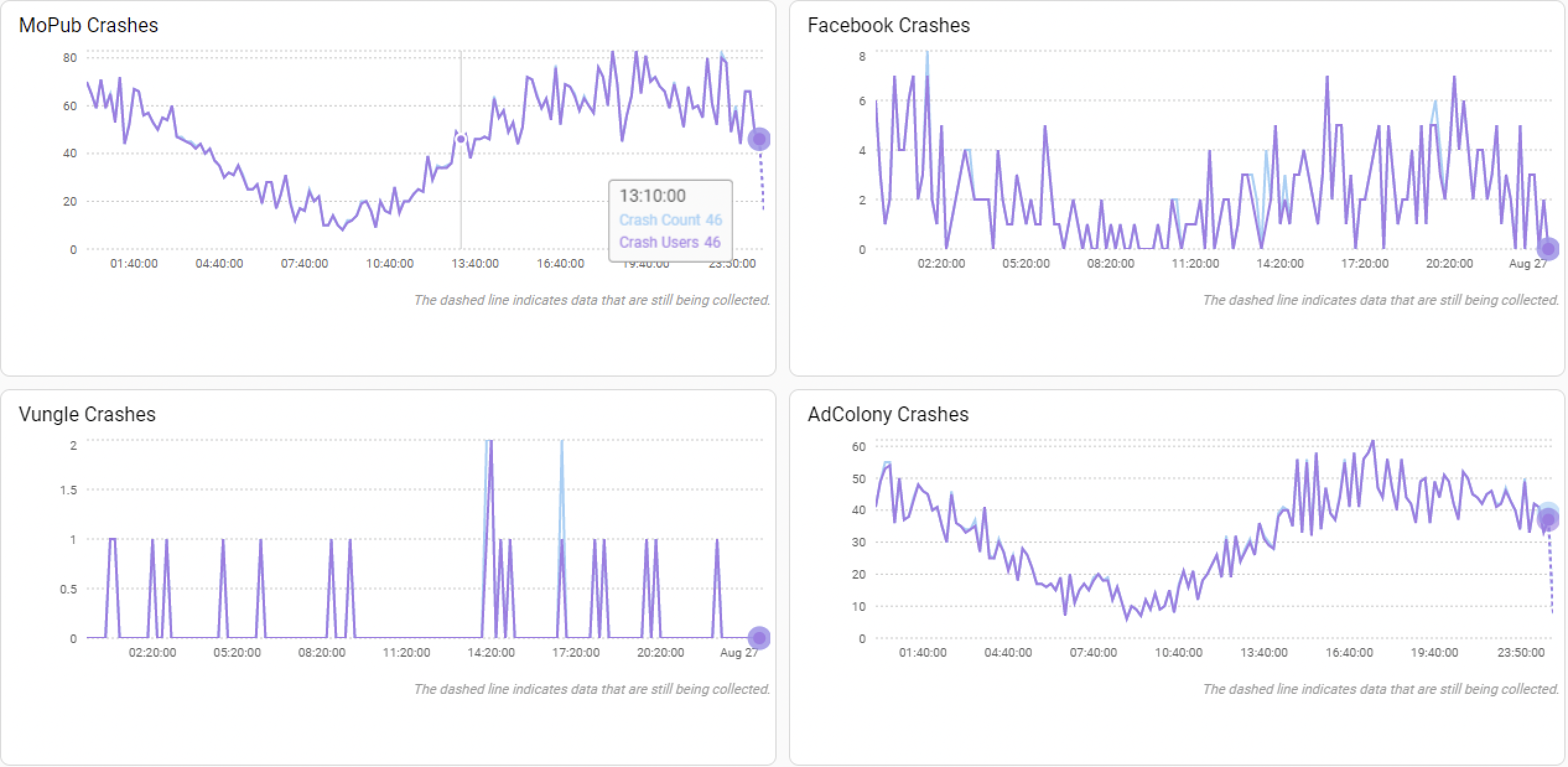Select the end data point on Vungle chart
The height and width of the screenshot is (767, 1568).
(x=759, y=638)
